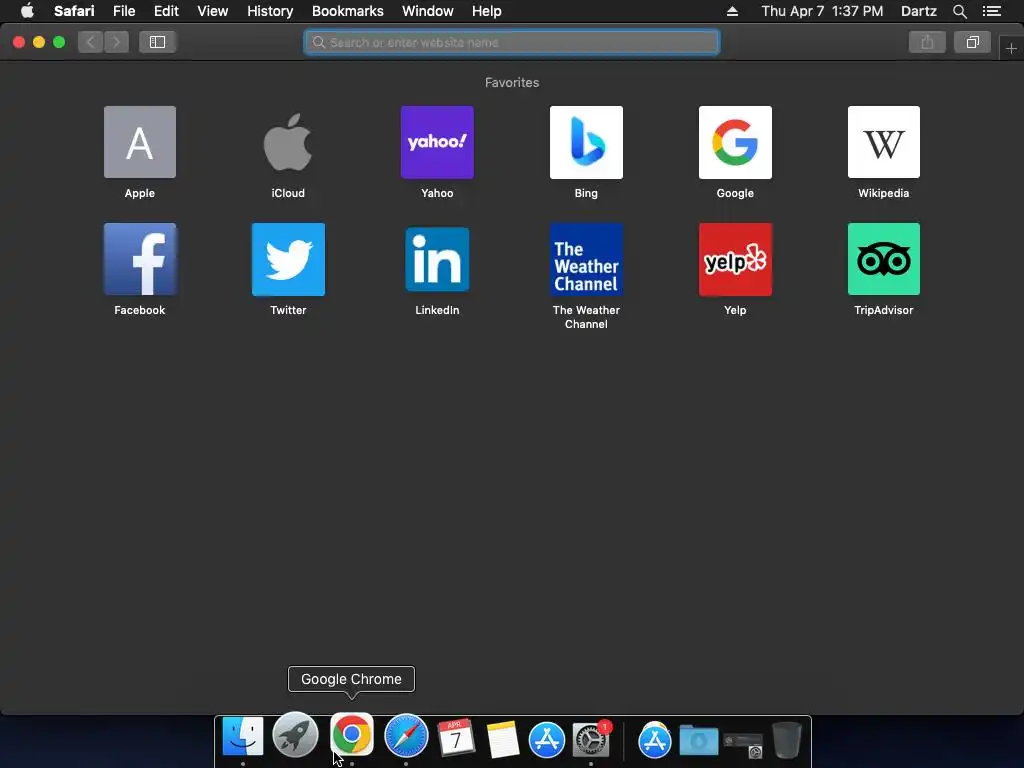Show the tab overview

pos(972,42)
